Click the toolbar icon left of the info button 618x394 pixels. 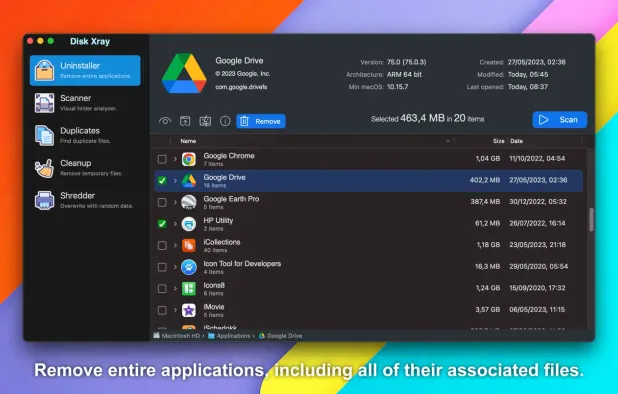coord(205,121)
